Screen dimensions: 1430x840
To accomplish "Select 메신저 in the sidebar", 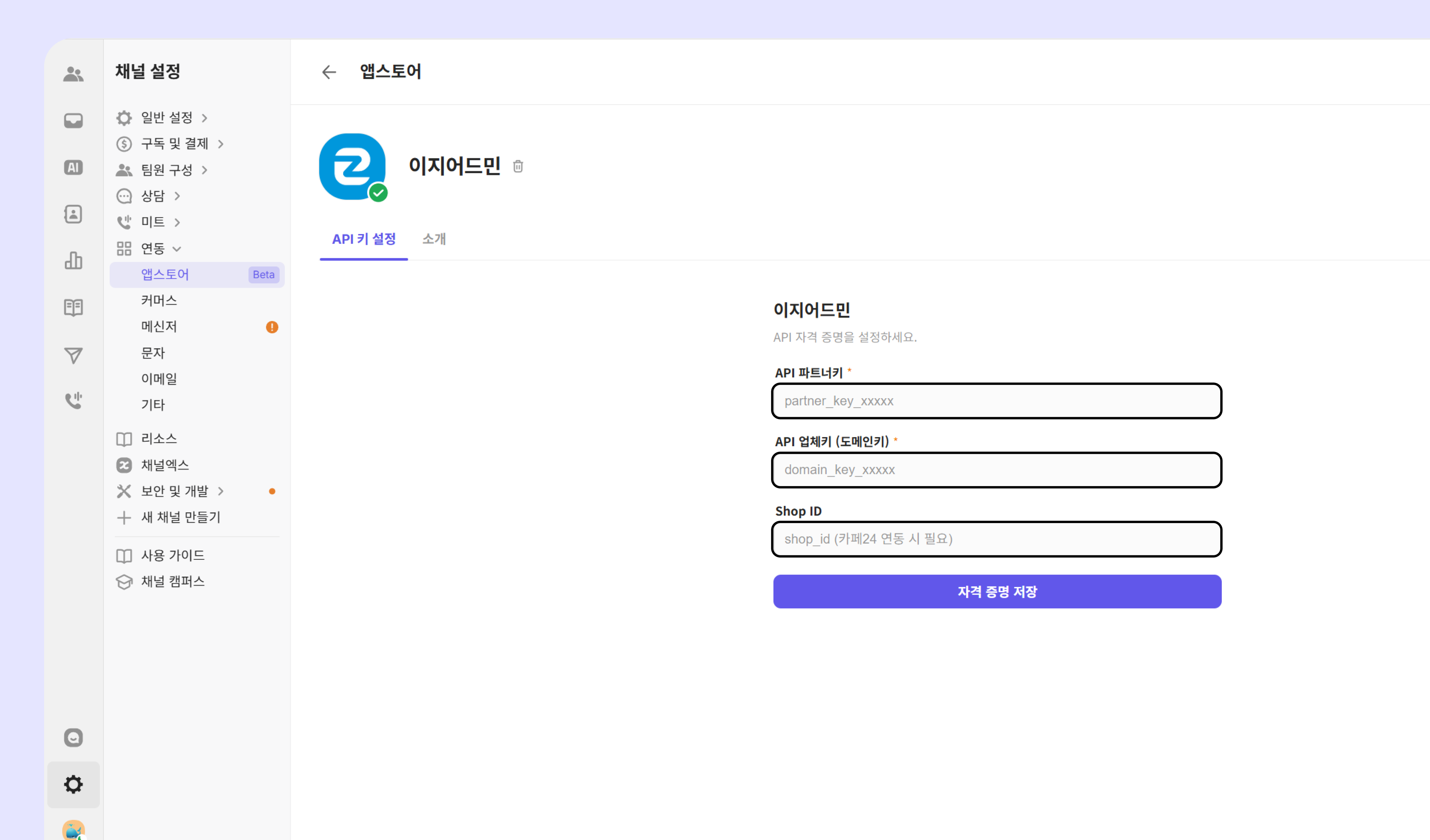I will tap(159, 326).
